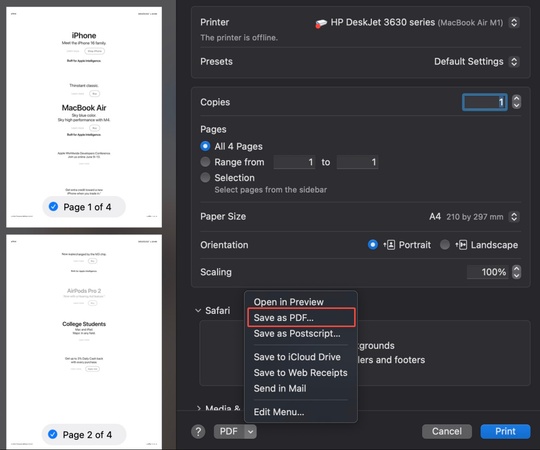This screenshot has width=540, height=450.
Task: Choose Save to Web Receipts menu item
Action: pos(301,373)
